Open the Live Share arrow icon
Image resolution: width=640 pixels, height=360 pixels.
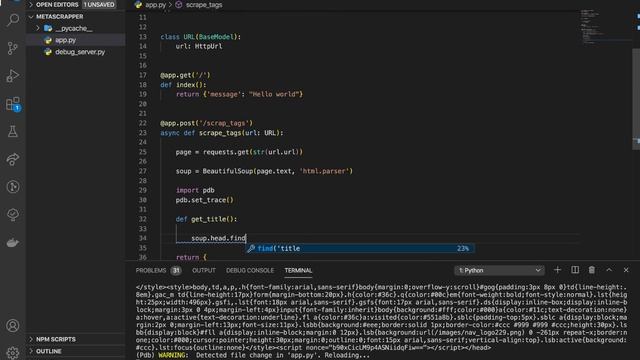(13, 159)
